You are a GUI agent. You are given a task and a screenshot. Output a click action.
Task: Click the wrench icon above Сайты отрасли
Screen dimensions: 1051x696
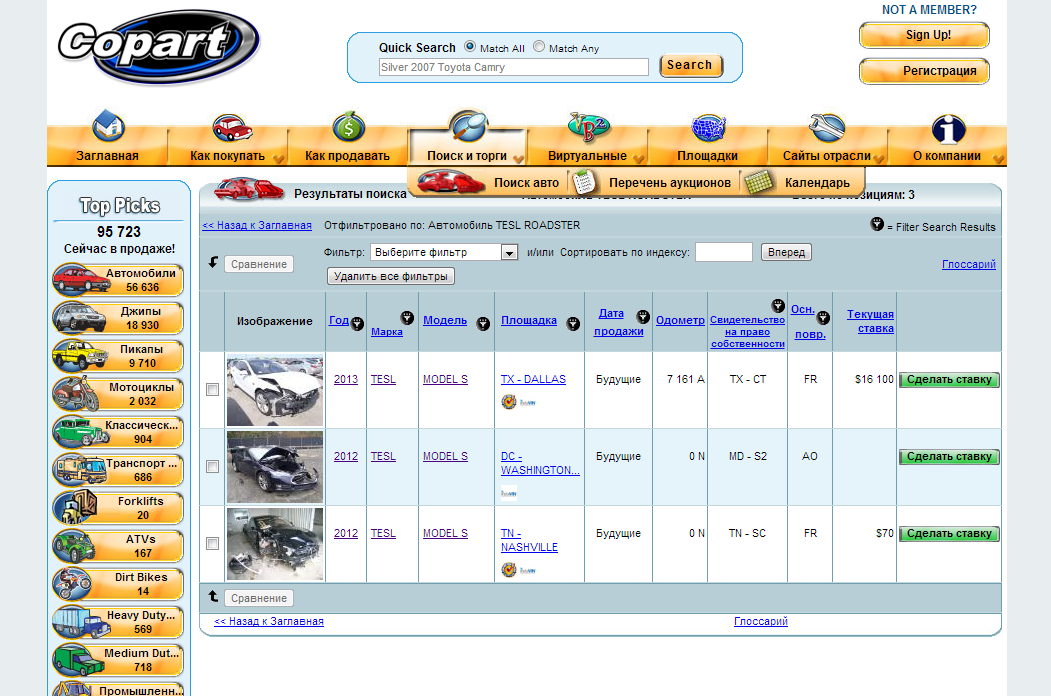pyautogui.click(x=827, y=127)
